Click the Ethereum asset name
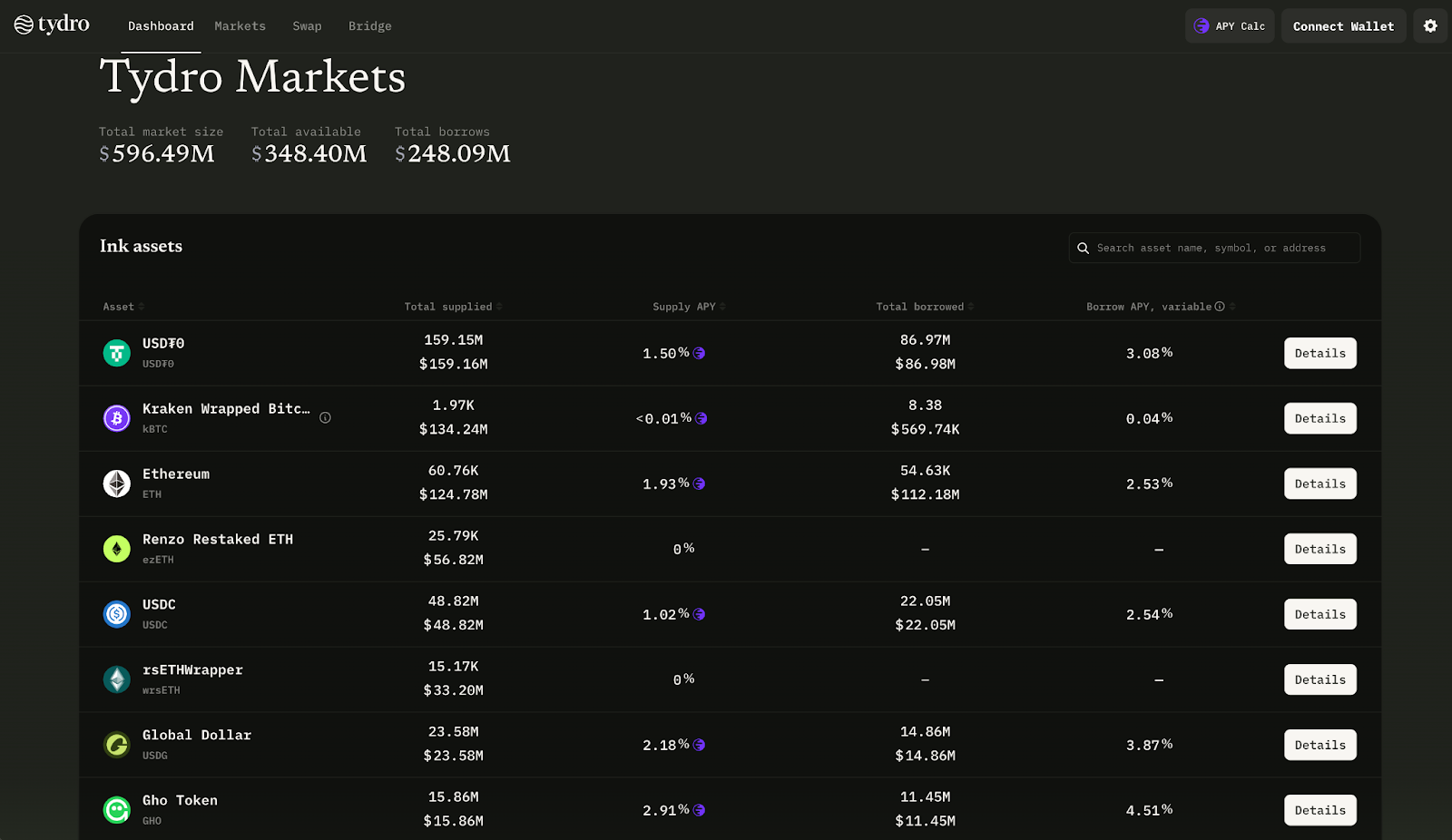This screenshot has width=1452, height=840. [176, 474]
